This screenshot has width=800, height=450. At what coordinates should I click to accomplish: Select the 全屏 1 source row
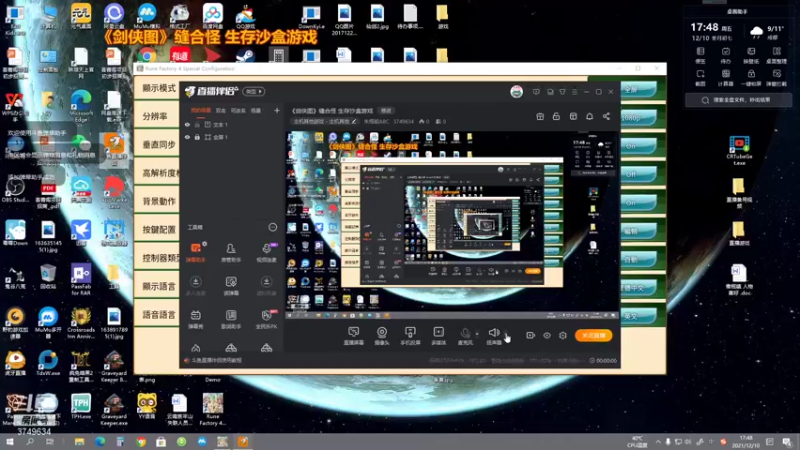pos(232,137)
